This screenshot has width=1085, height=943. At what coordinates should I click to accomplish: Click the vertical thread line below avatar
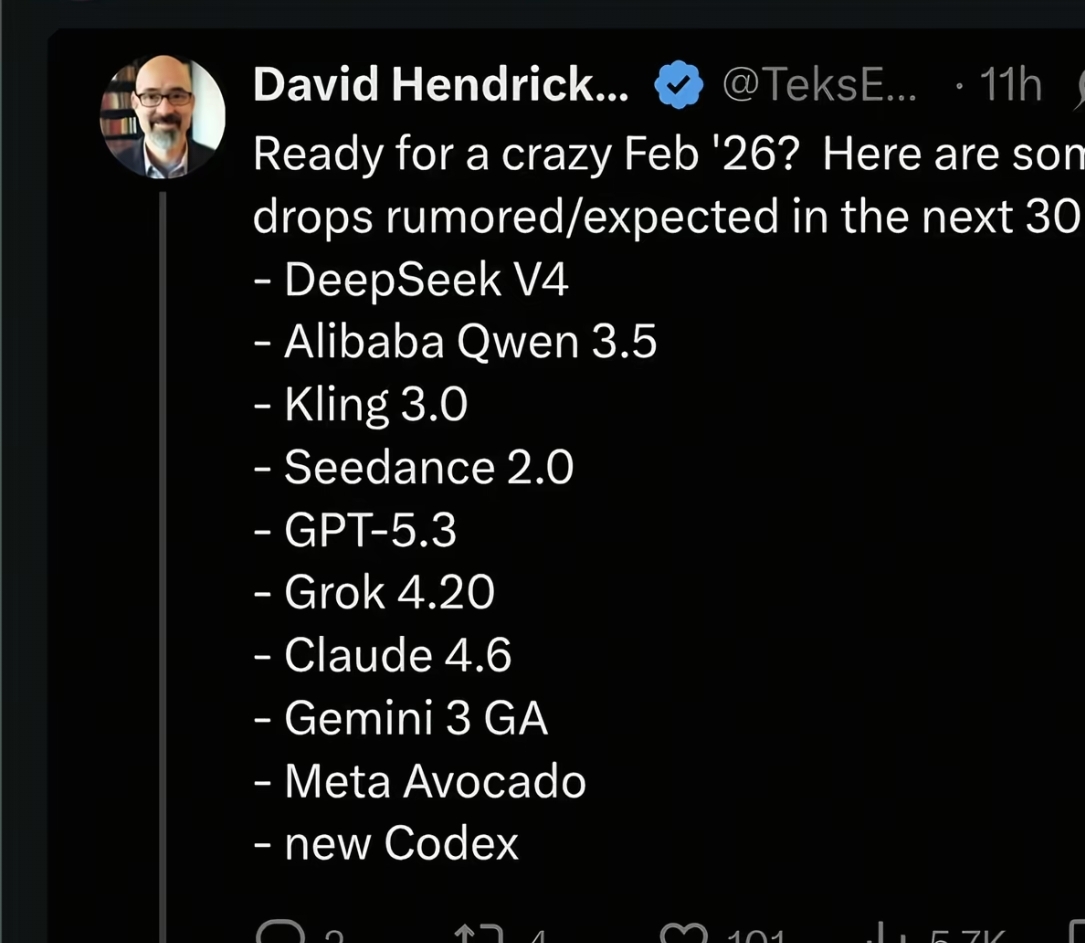(x=162, y=560)
